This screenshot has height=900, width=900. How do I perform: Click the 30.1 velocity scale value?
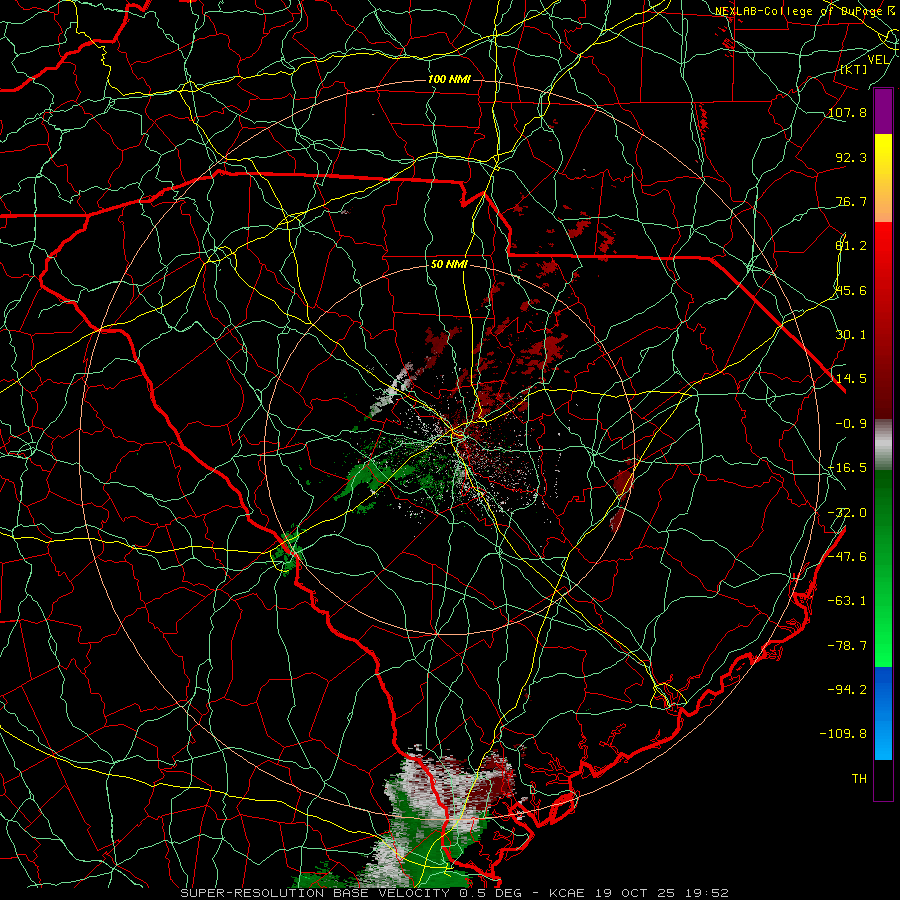(851, 335)
